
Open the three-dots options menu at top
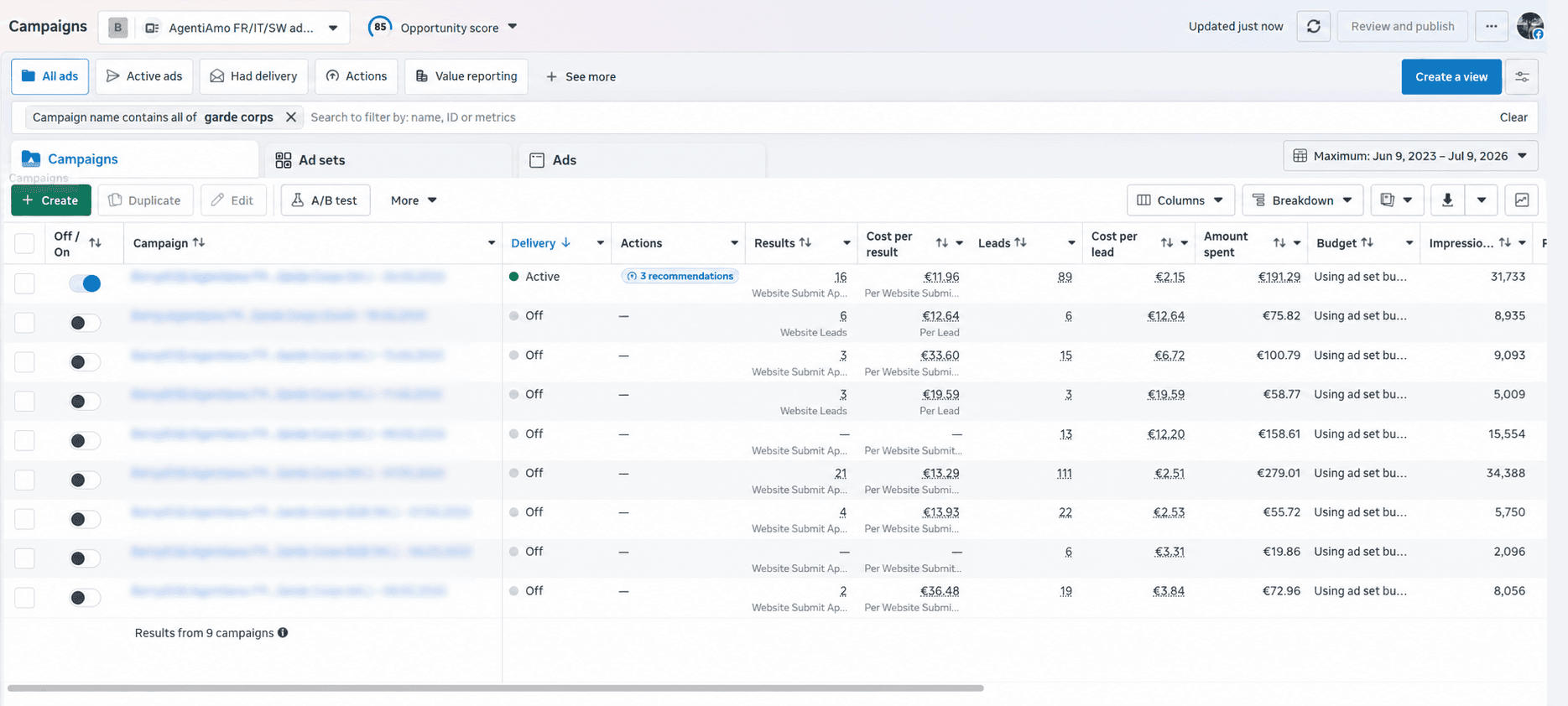point(1491,27)
